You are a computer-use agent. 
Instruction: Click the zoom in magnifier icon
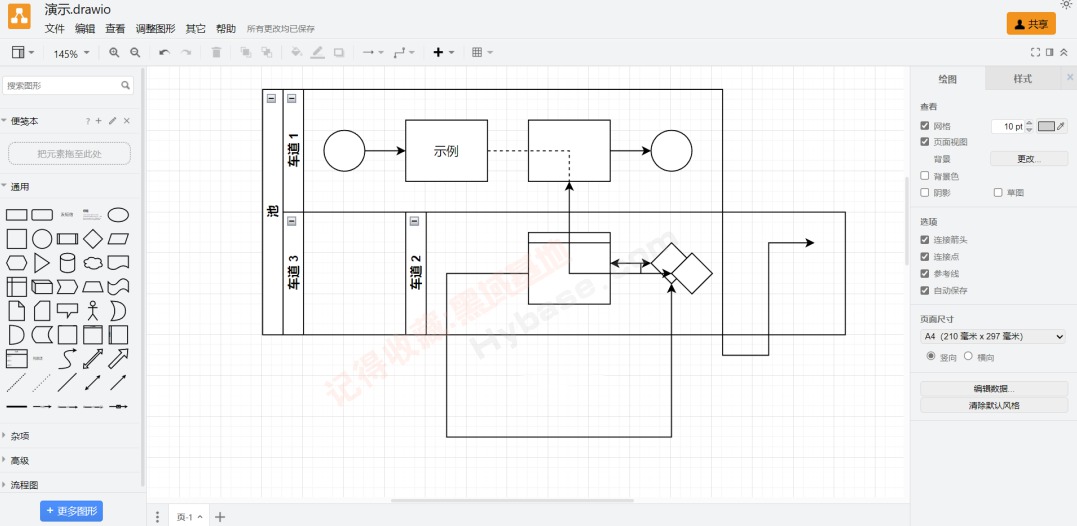[x=114, y=53]
